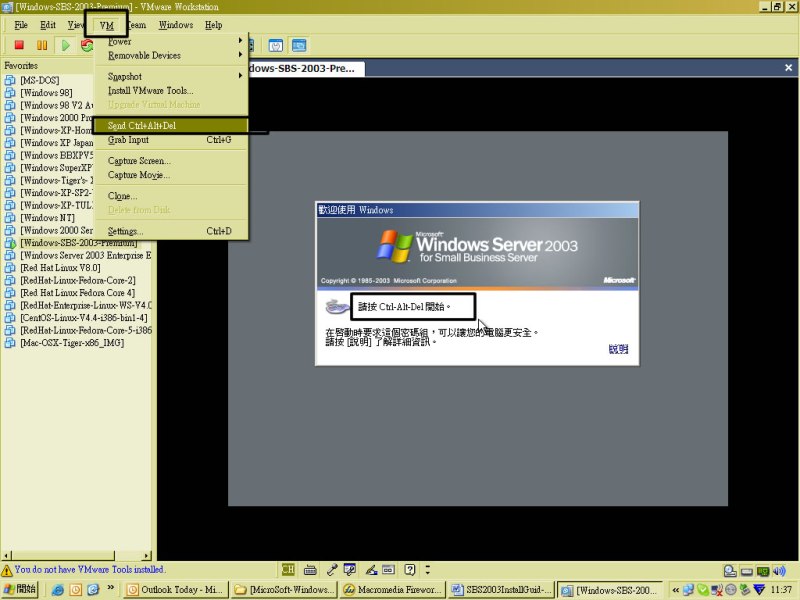Open the Help menu
This screenshot has width=800, height=600.
[213, 25]
